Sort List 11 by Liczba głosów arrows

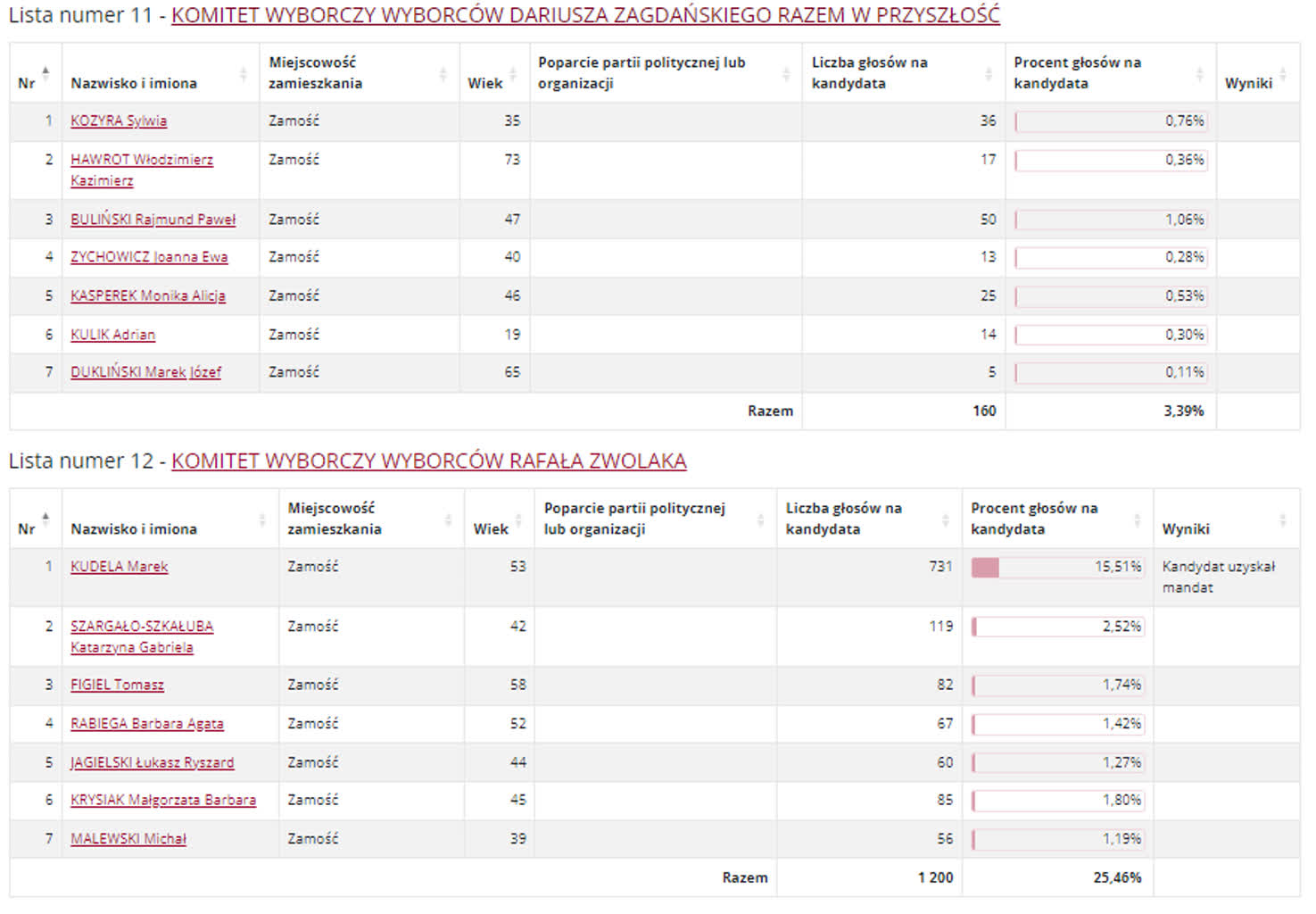click(x=988, y=73)
